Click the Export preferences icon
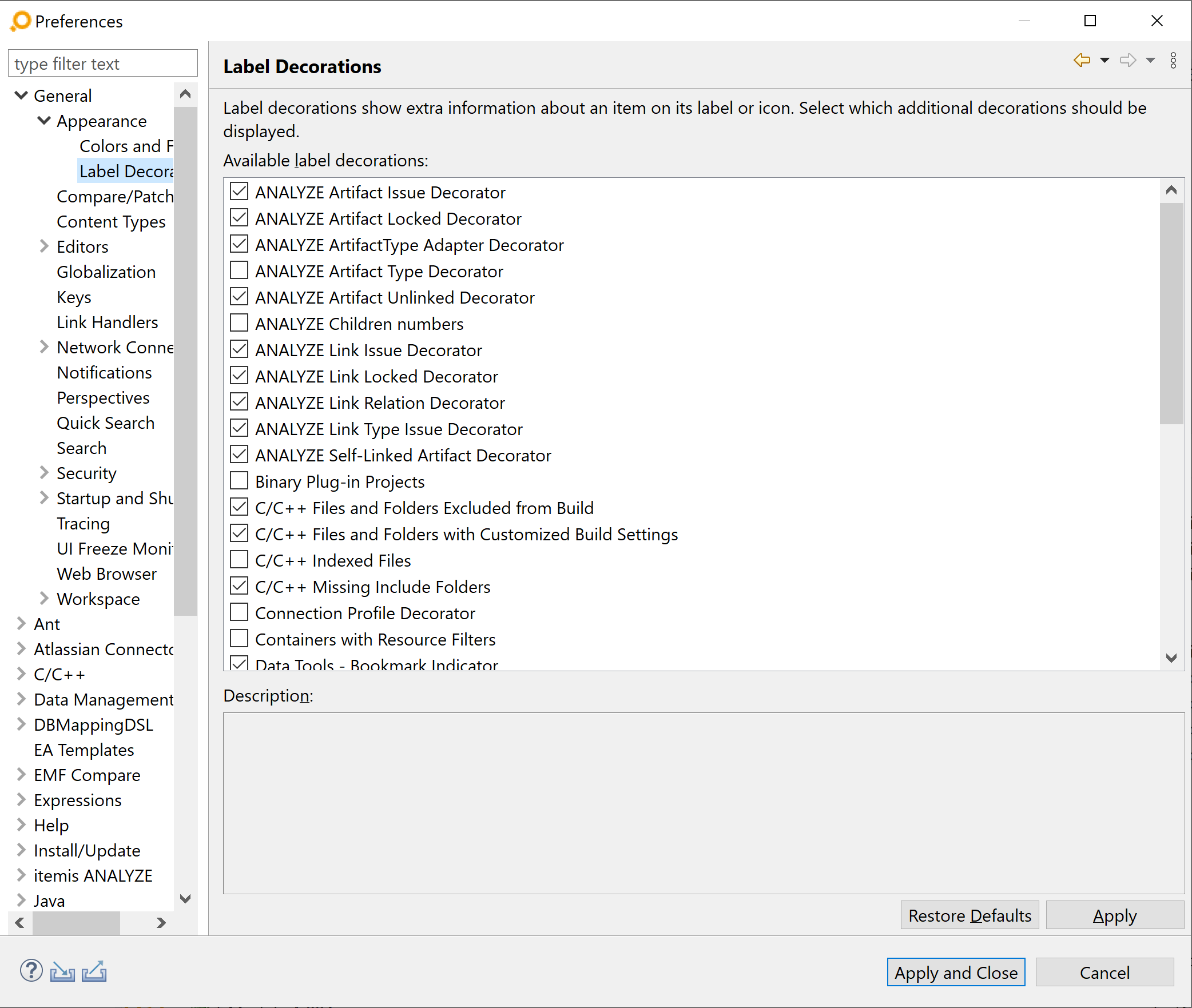 (94, 971)
